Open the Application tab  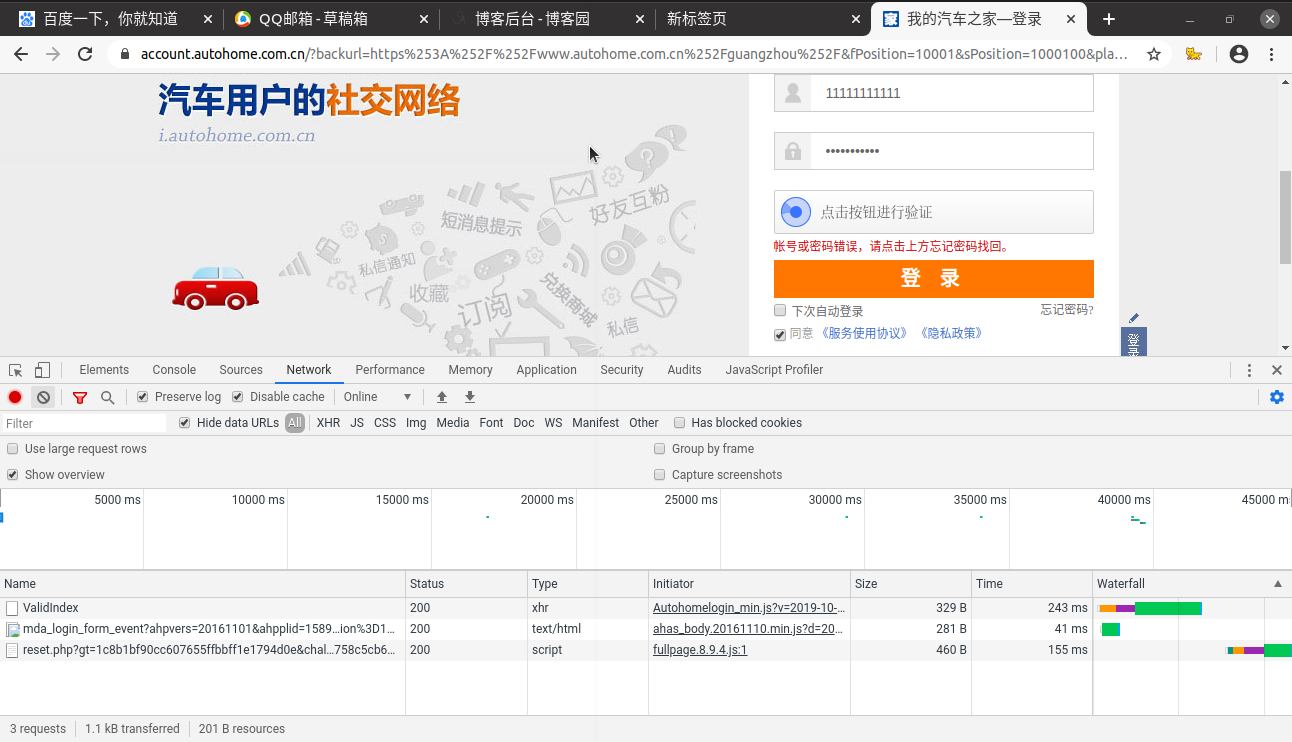click(546, 370)
